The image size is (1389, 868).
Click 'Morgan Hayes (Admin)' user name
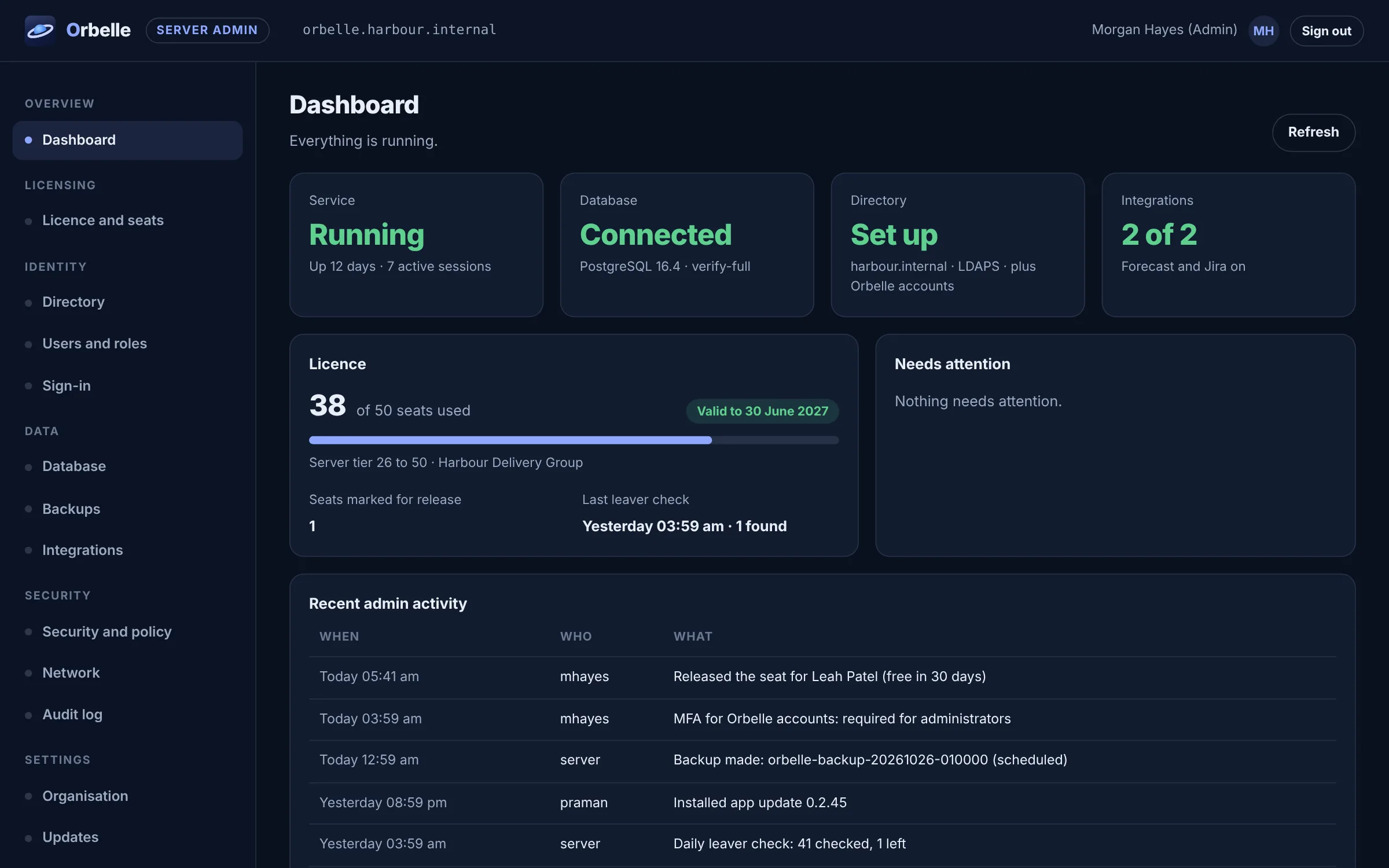click(1164, 30)
